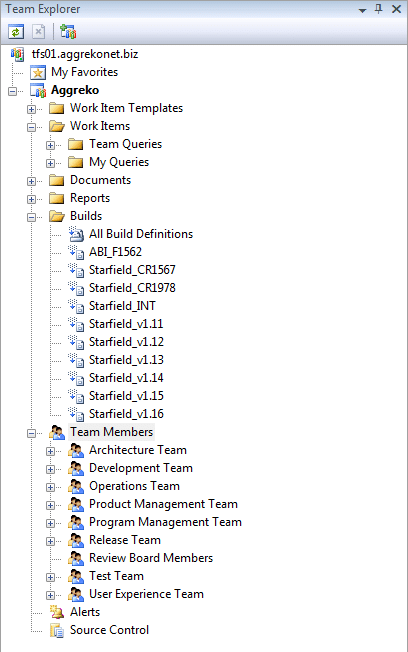Image resolution: width=408 pixels, height=652 pixels.
Task: Select the Starfield_v1.16 build definition
Action: point(126,414)
